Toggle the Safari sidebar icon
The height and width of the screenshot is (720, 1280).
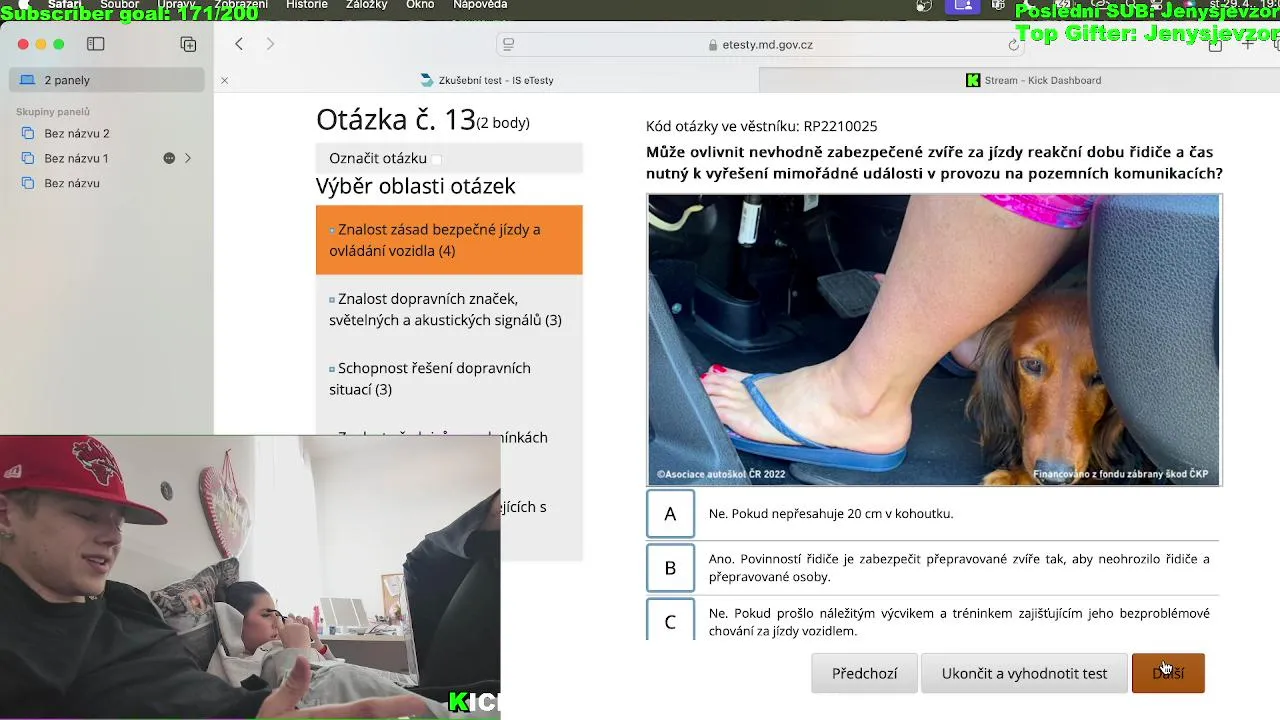click(96, 44)
